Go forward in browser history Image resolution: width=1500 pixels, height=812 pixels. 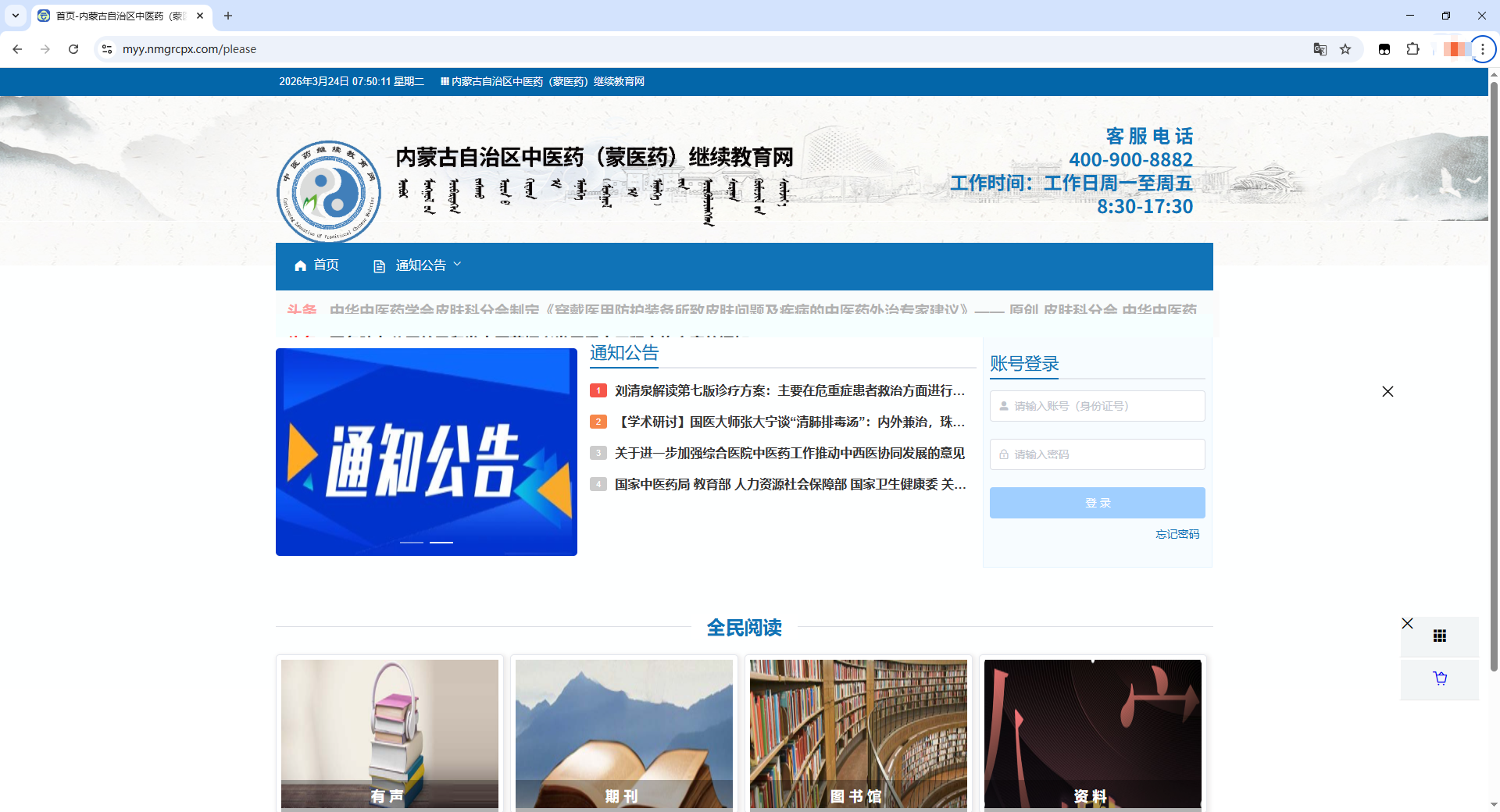[45, 49]
